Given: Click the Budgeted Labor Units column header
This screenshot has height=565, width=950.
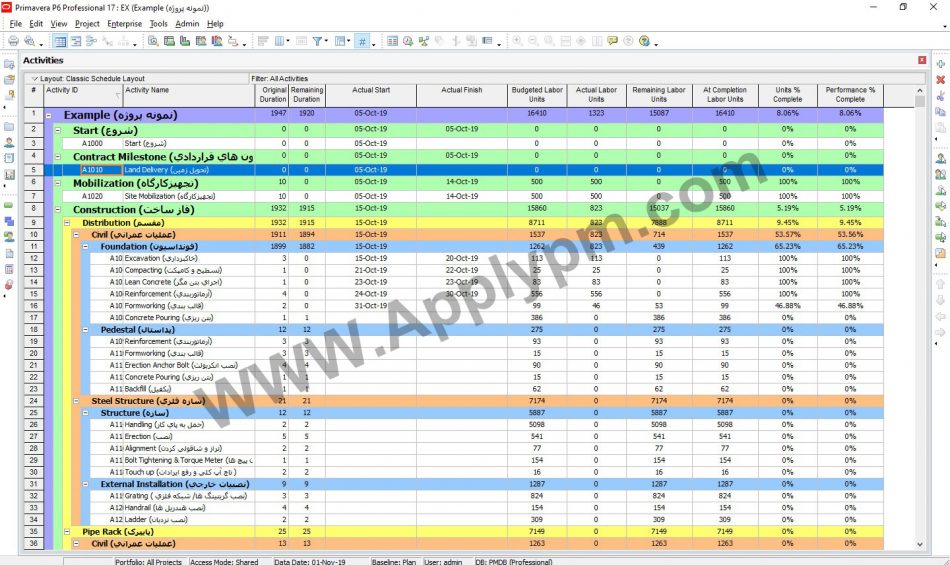Looking at the screenshot, I should 537,95.
